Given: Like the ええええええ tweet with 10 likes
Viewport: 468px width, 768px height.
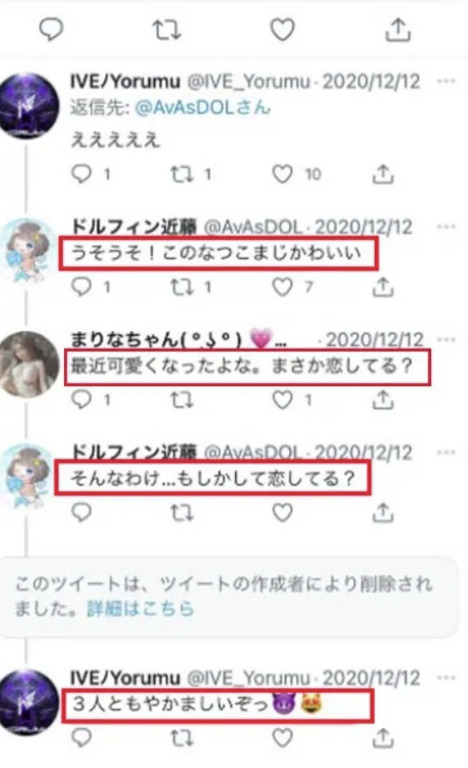Looking at the screenshot, I should (x=282, y=174).
